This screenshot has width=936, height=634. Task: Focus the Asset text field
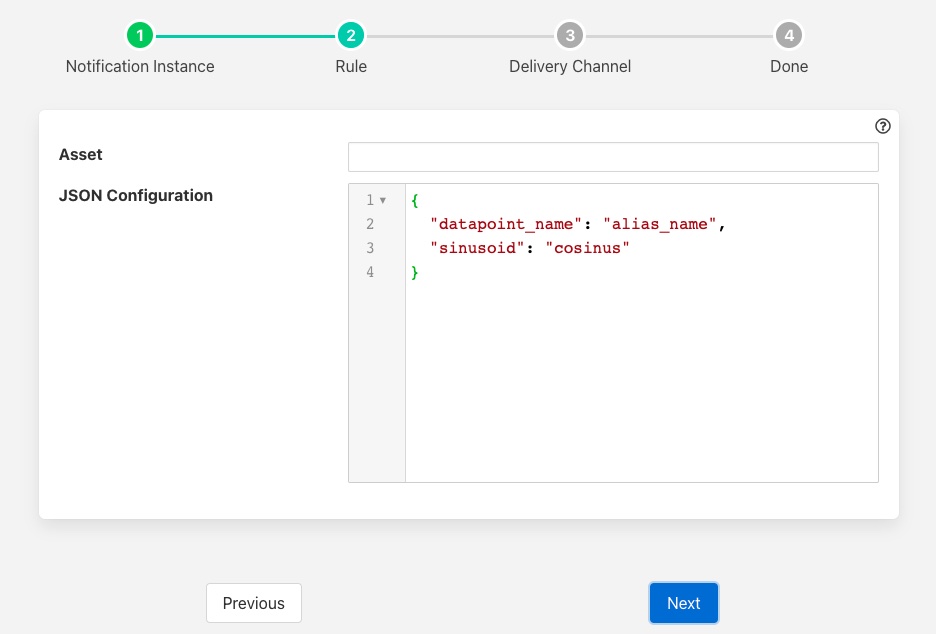[612, 157]
